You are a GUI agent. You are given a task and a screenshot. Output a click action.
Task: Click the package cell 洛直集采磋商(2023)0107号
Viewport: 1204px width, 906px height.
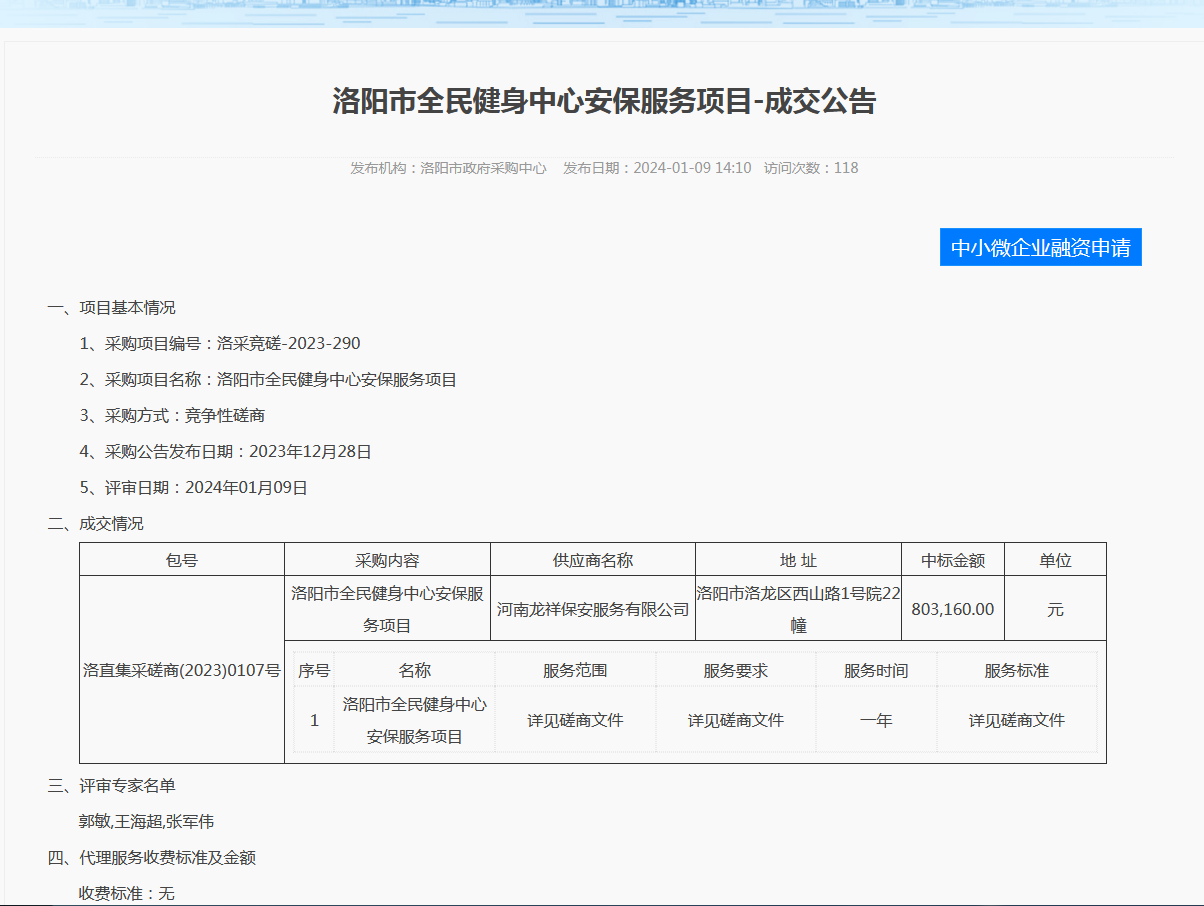(x=182, y=670)
